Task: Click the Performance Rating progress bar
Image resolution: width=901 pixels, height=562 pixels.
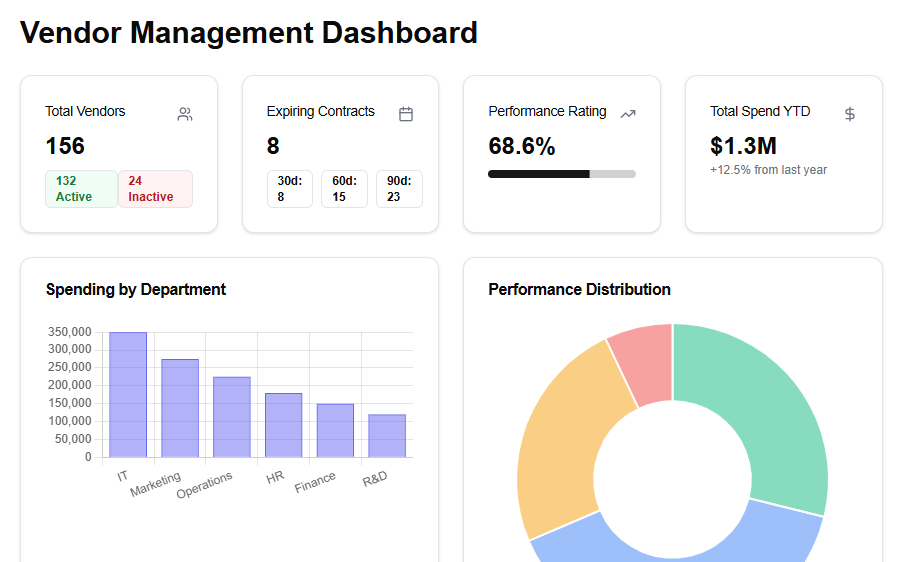Action: [x=562, y=174]
